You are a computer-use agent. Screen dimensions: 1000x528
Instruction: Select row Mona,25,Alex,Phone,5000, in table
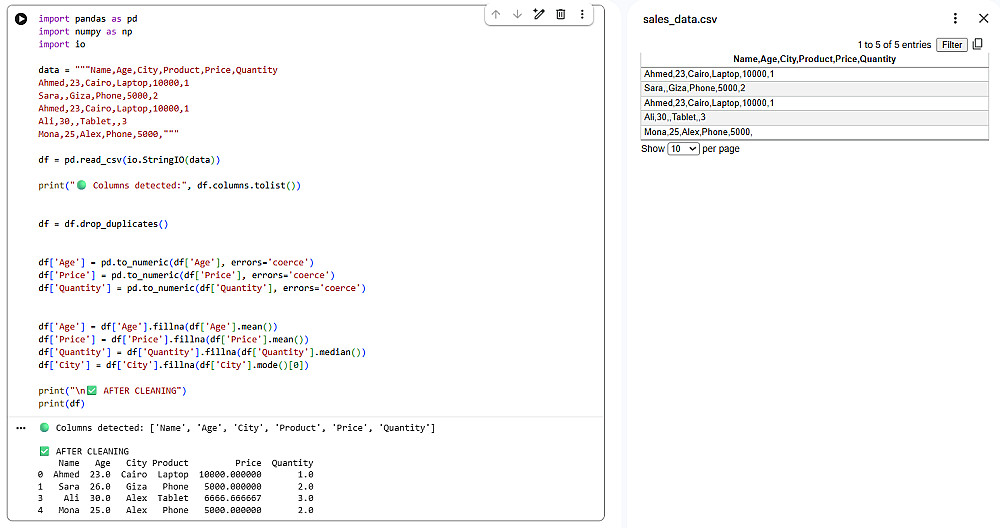pyautogui.click(x=814, y=132)
